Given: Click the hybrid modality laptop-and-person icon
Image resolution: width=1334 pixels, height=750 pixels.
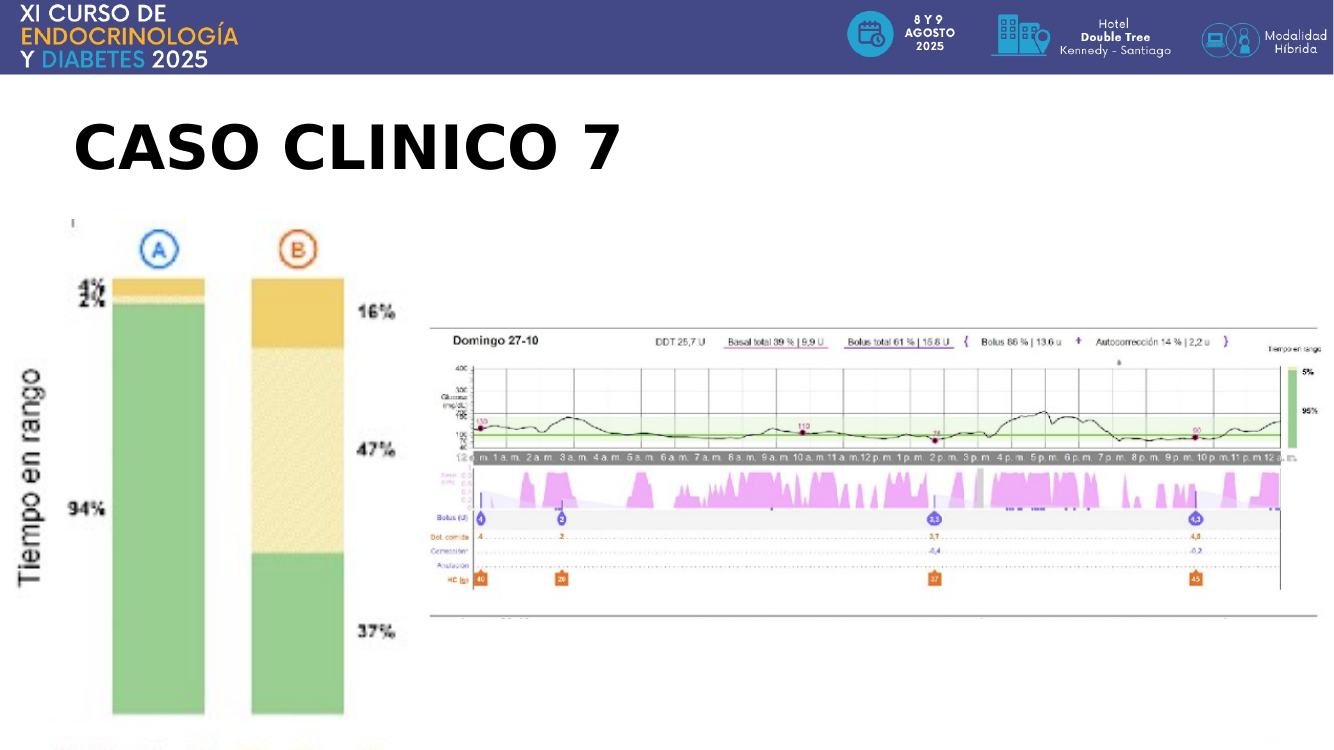Looking at the screenshot, I should 1229,39.
